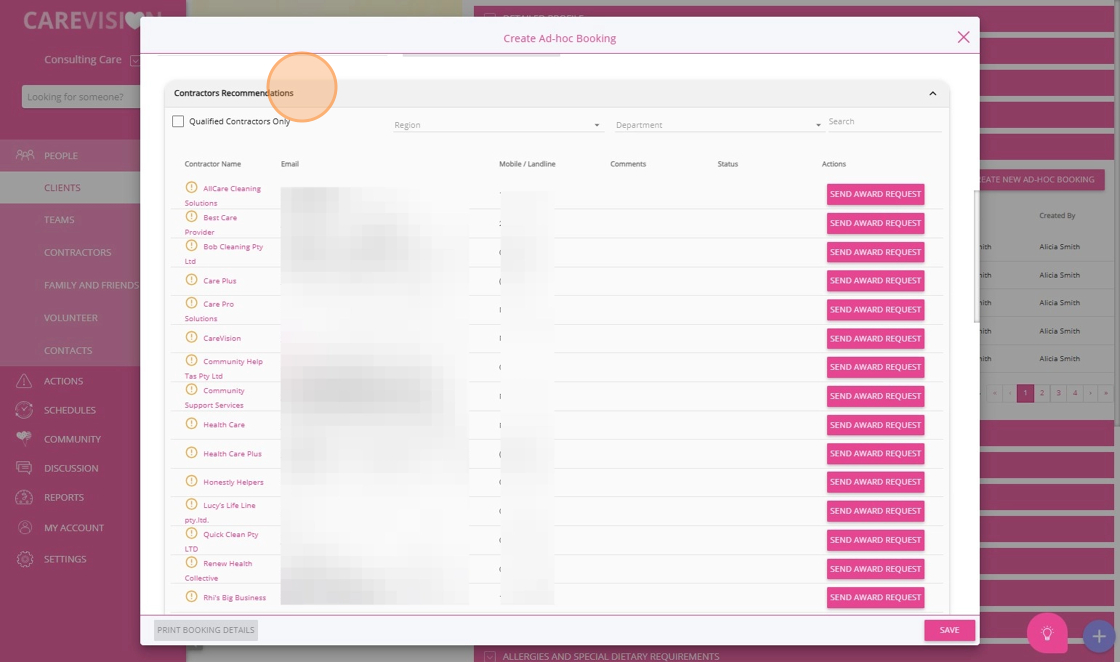Open My Account in the sidebar
The width and height of the screenshot is (1120, 662).
tap(73, 528)
